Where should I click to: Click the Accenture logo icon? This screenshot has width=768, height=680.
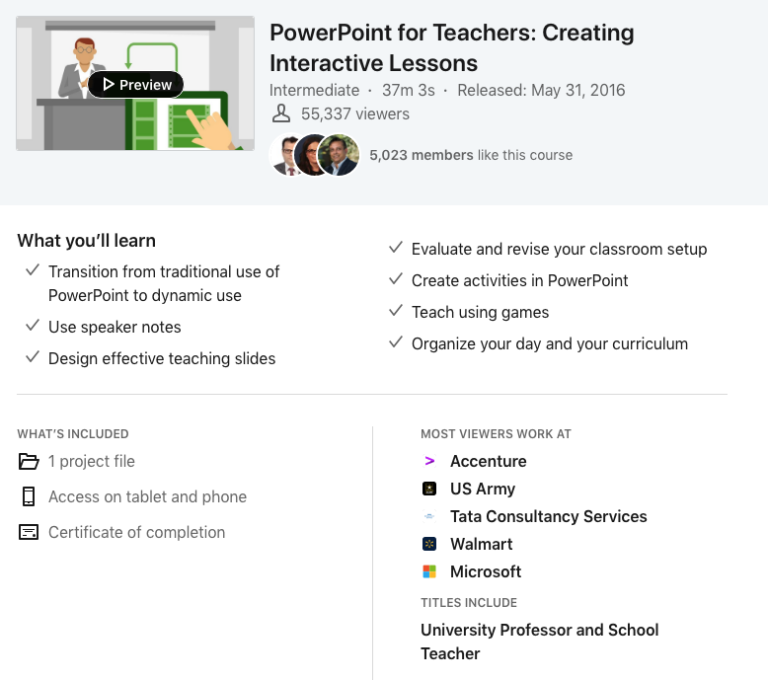pyautogui.click(x=430, y=461)
